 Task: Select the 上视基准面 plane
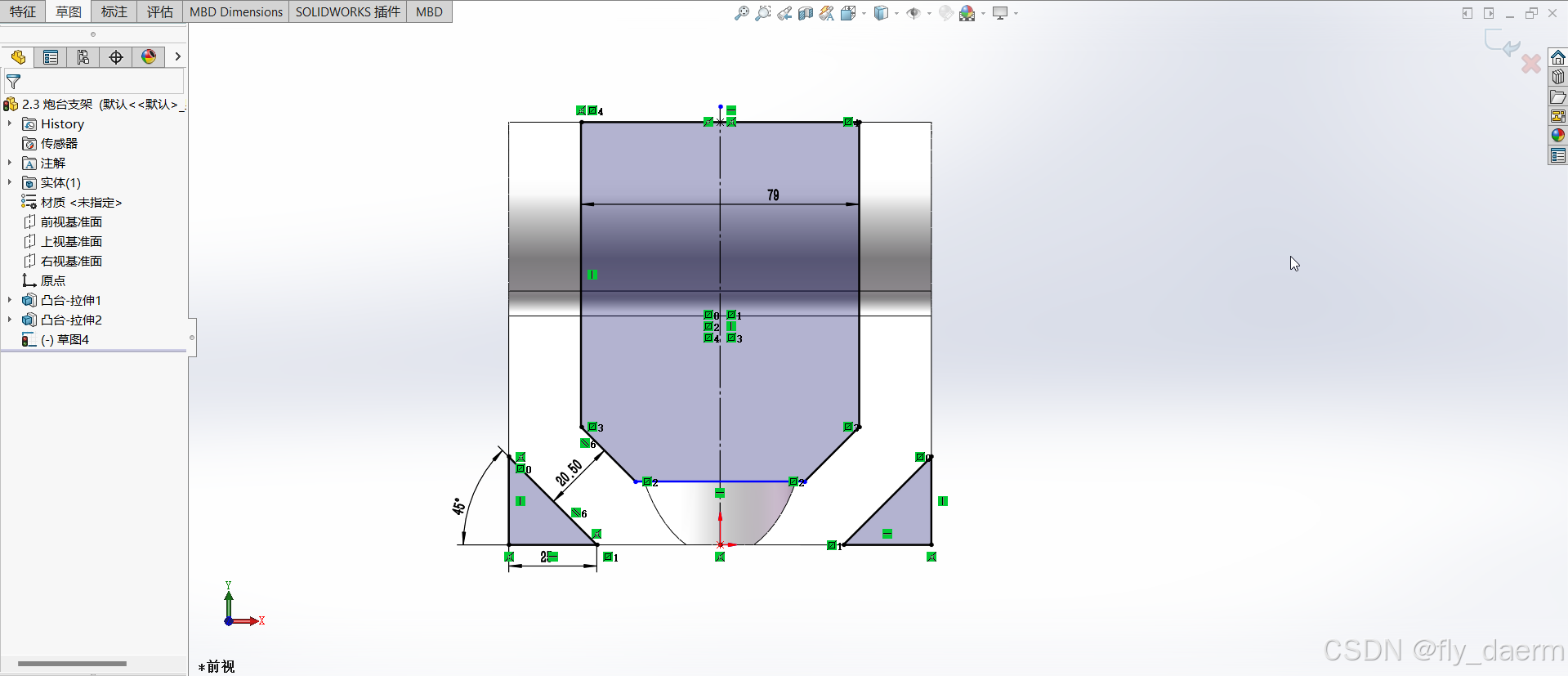point(62,241)
